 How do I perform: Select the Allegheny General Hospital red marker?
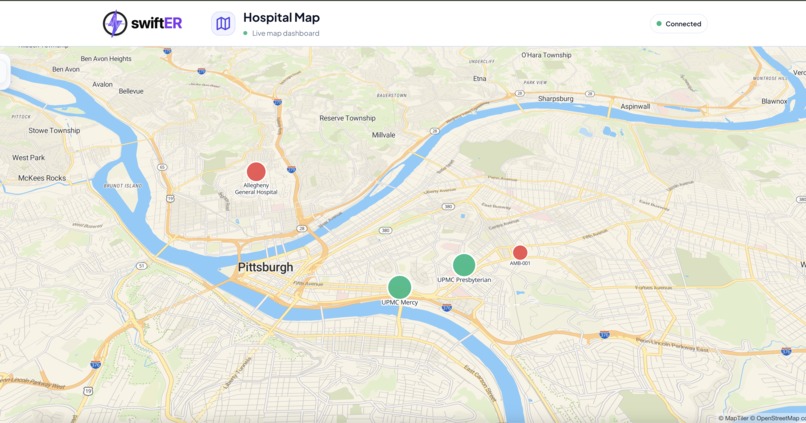point(256,172)
